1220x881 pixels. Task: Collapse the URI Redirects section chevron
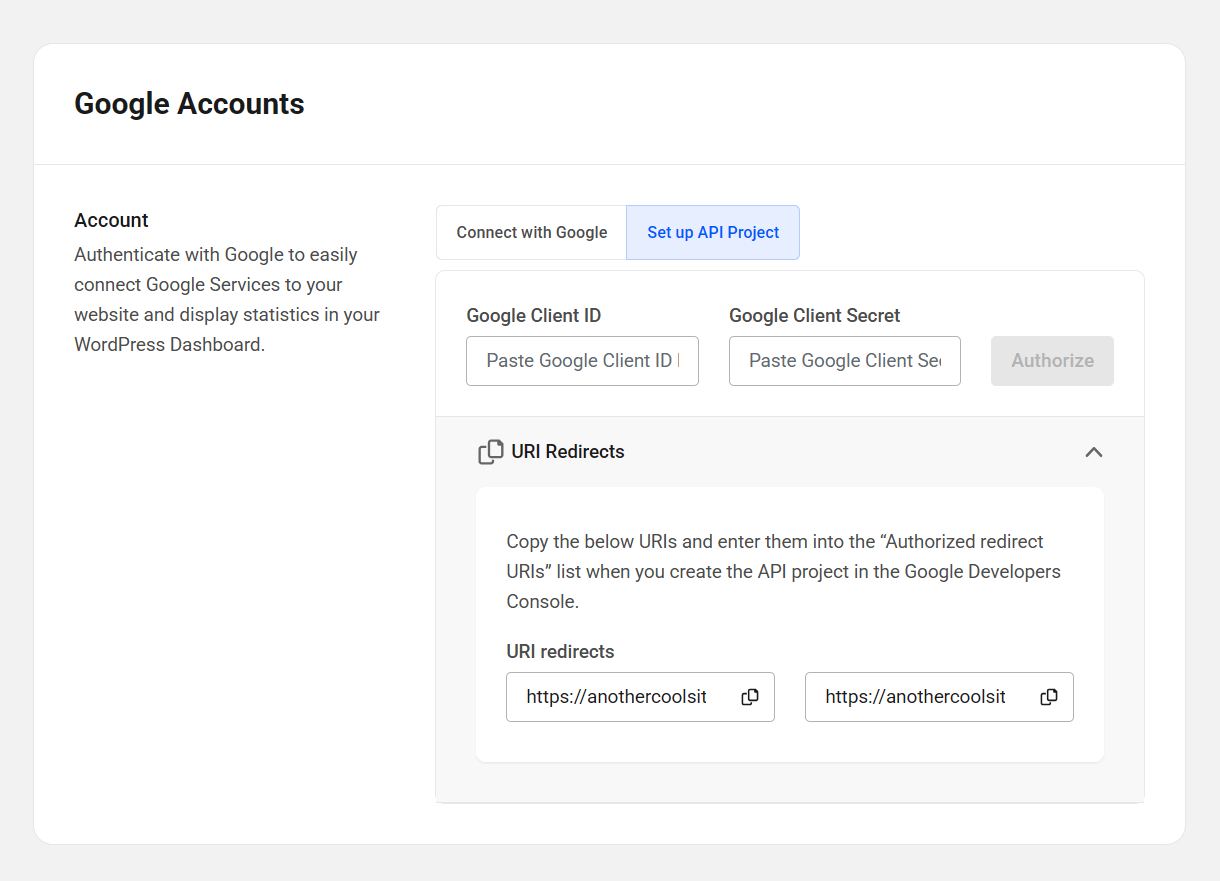(1094, 452)
